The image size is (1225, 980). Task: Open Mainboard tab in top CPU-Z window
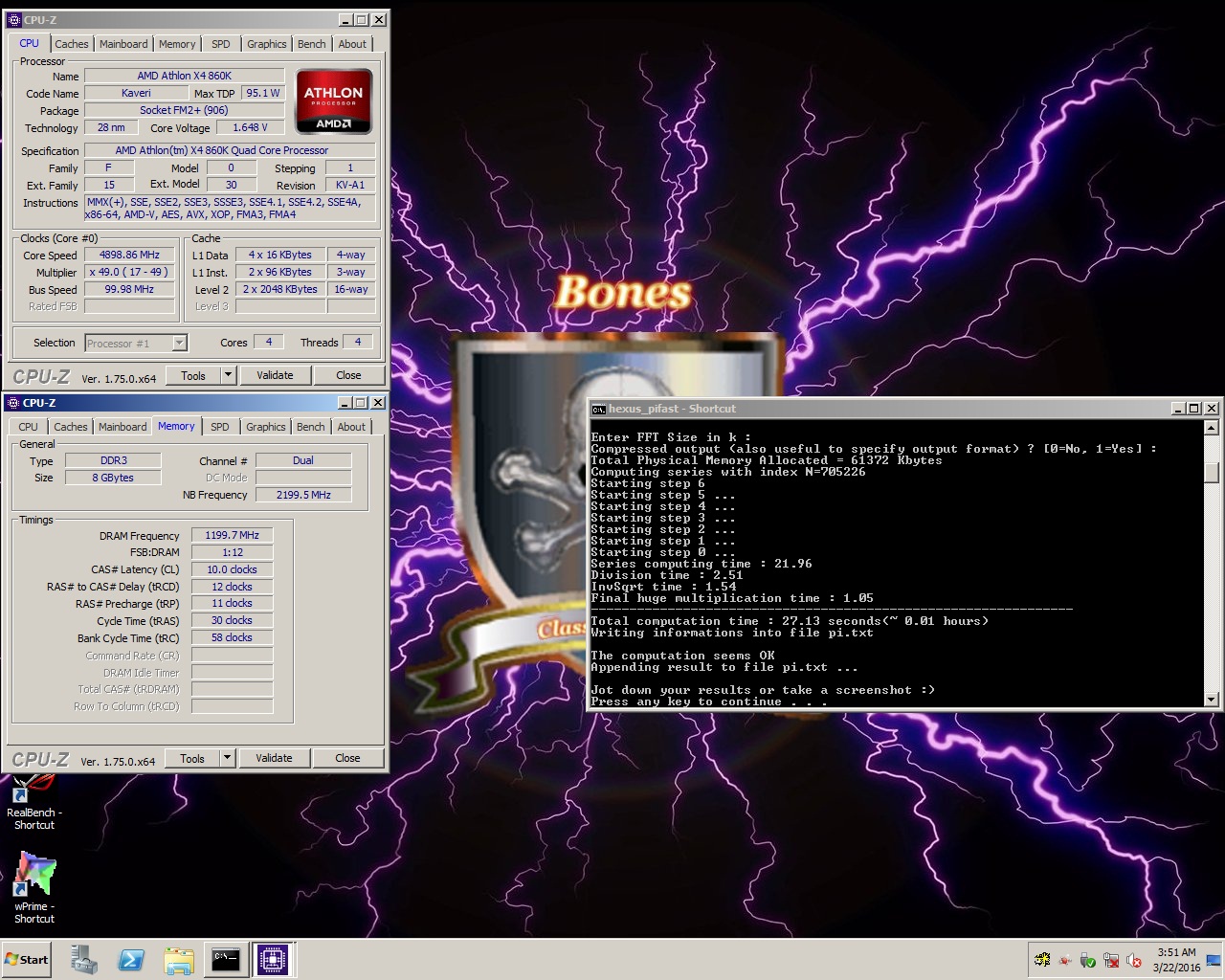tap(123, 44)
